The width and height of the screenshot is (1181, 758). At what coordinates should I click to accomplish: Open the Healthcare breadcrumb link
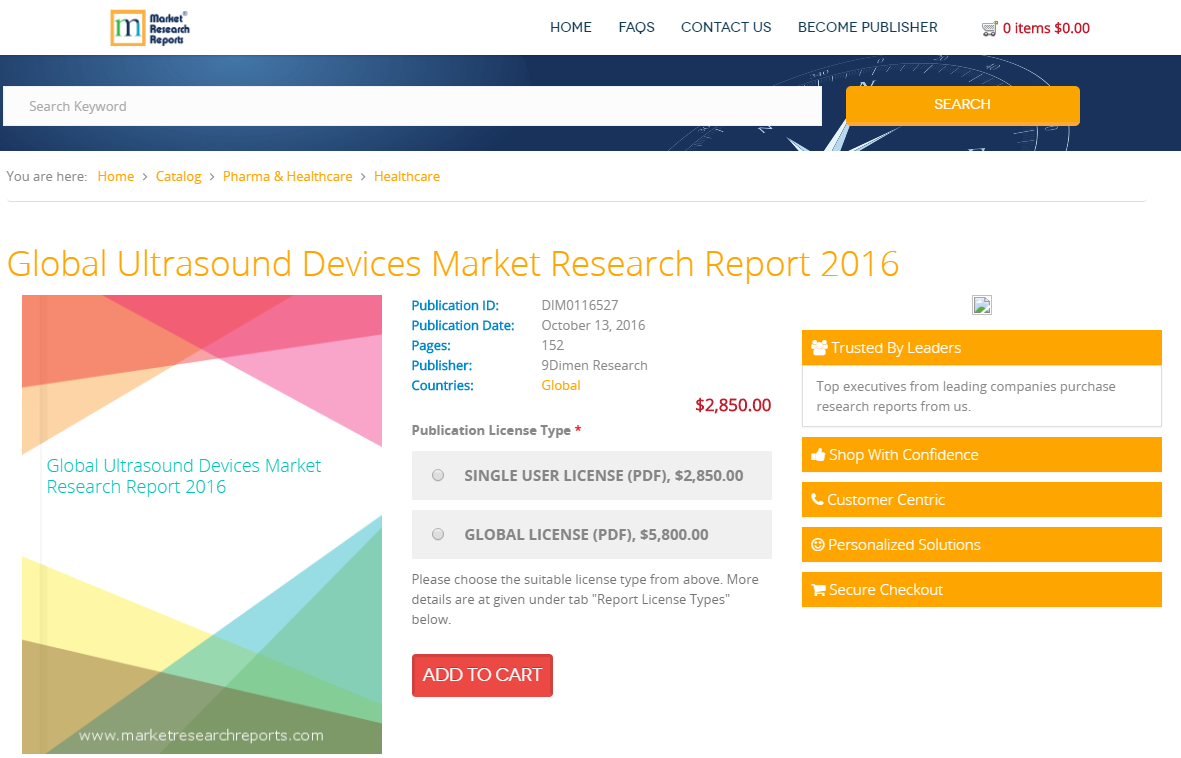407,176
